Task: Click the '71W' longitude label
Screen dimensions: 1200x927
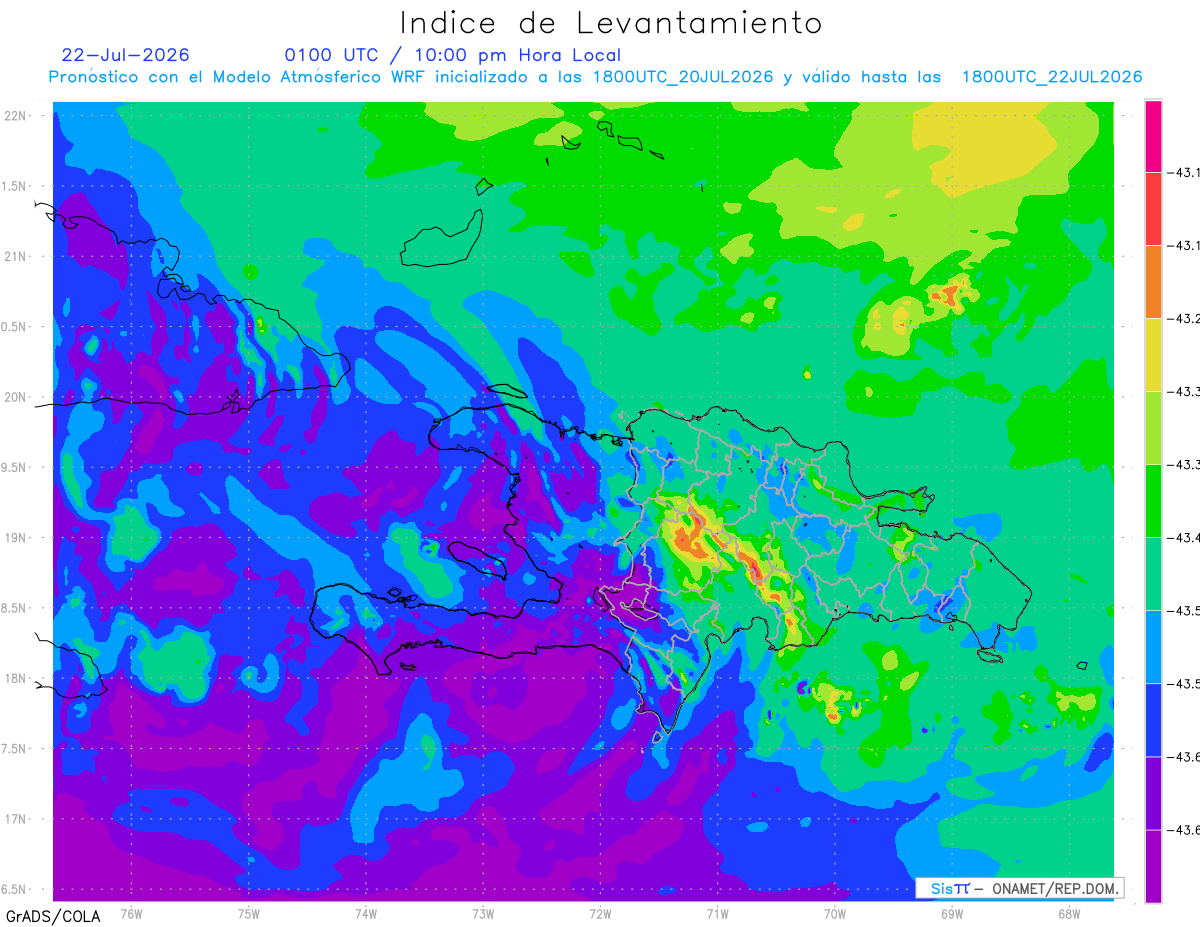Action: coord(717,913)
